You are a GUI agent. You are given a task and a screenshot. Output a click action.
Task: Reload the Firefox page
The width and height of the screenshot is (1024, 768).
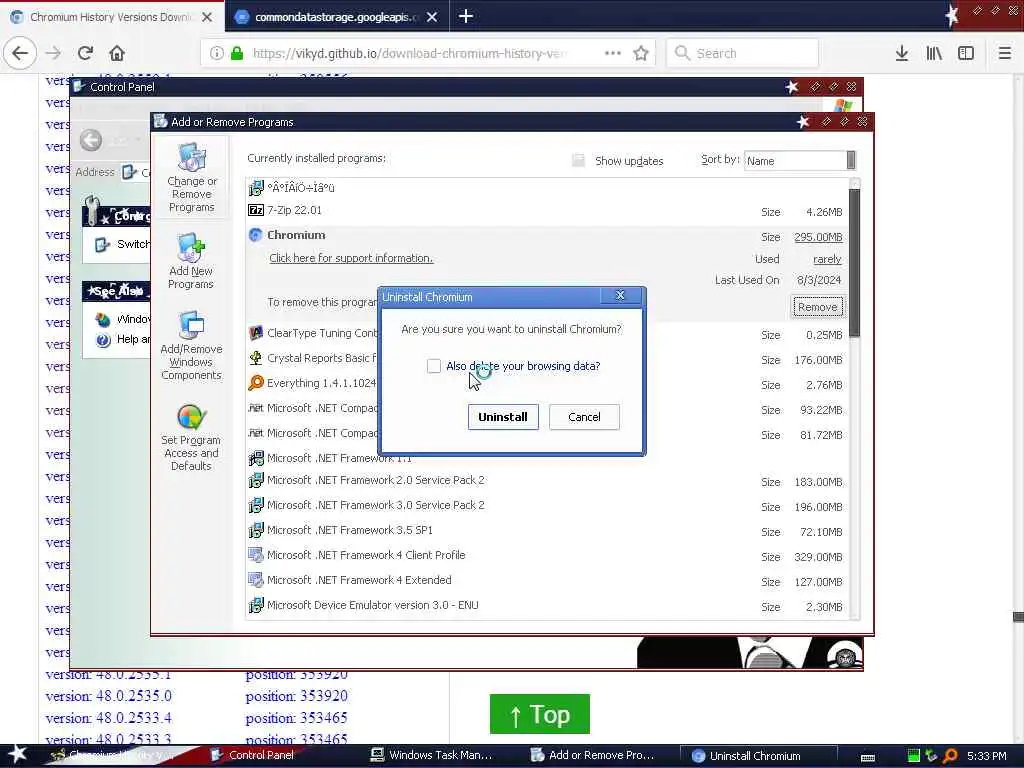click(x=86, y=53)
